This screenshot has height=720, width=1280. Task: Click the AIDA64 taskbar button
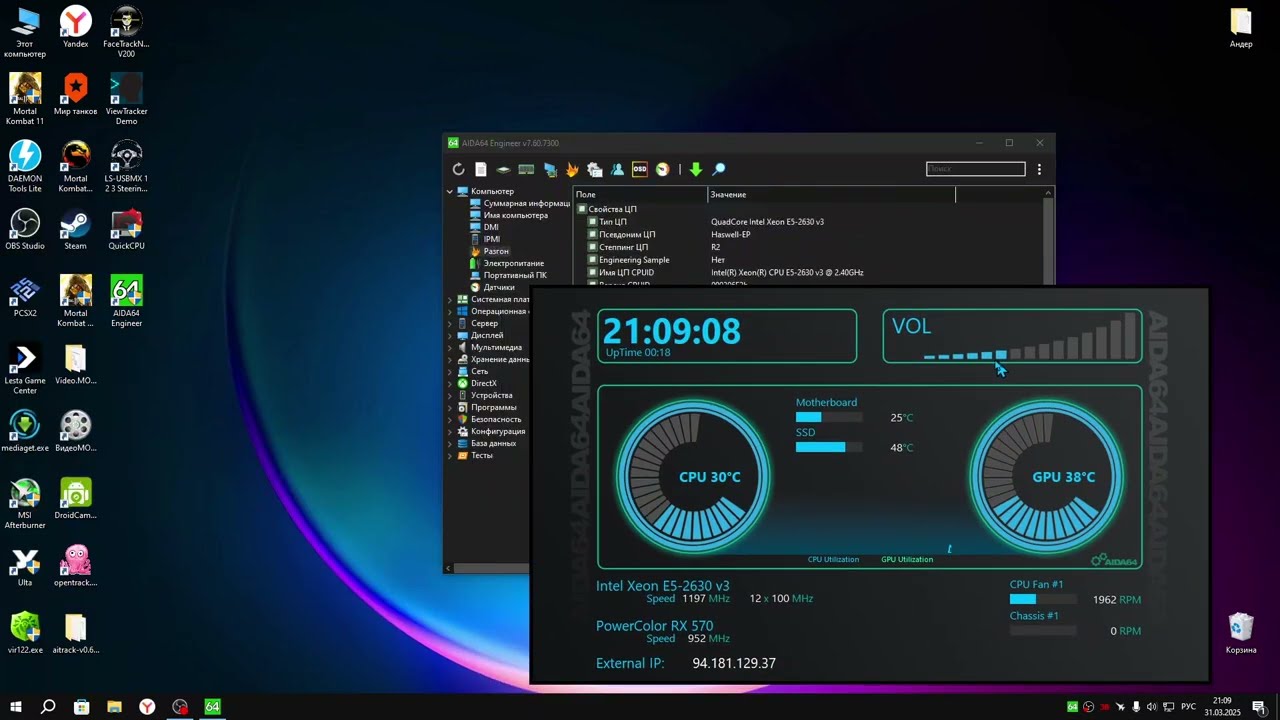pos(212,707)
